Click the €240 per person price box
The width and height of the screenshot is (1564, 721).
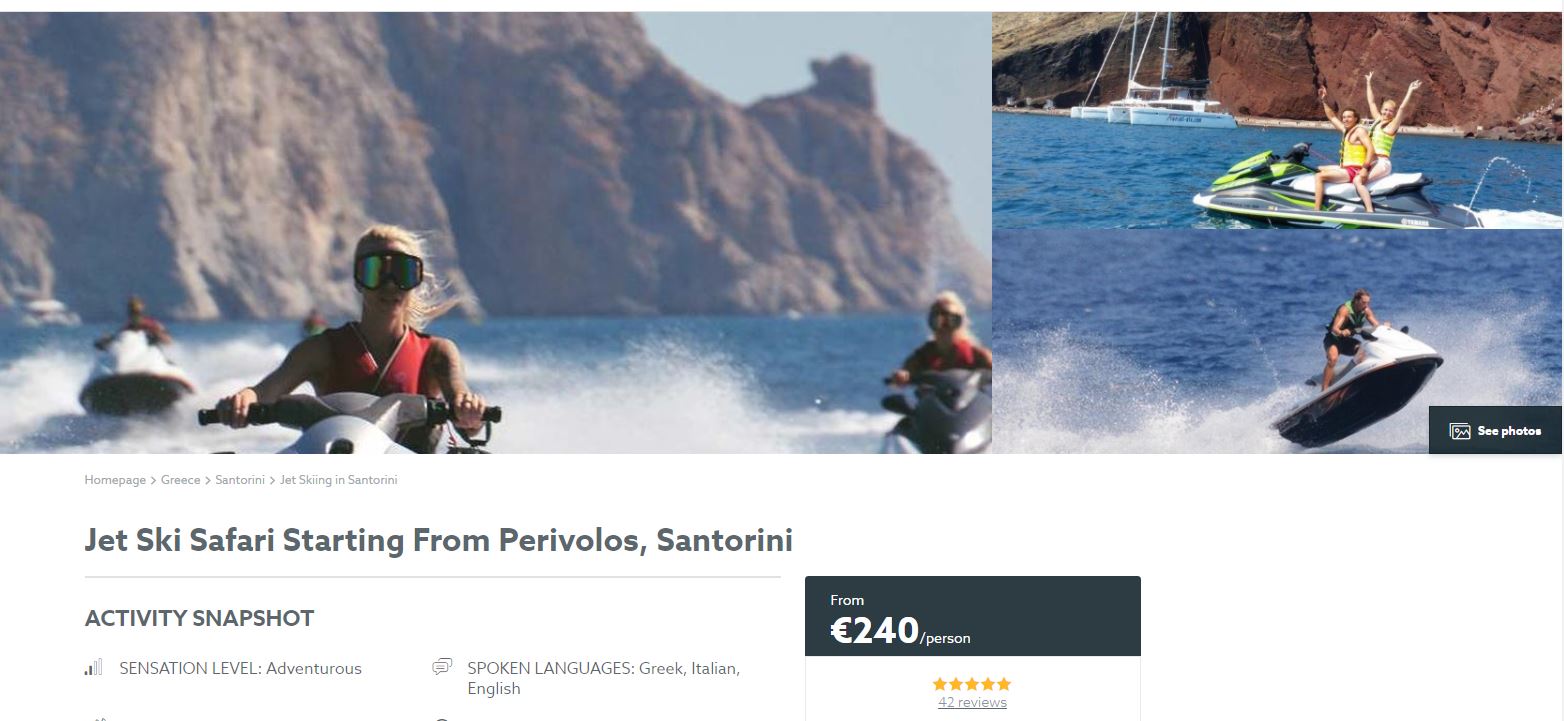click(973, 616)
